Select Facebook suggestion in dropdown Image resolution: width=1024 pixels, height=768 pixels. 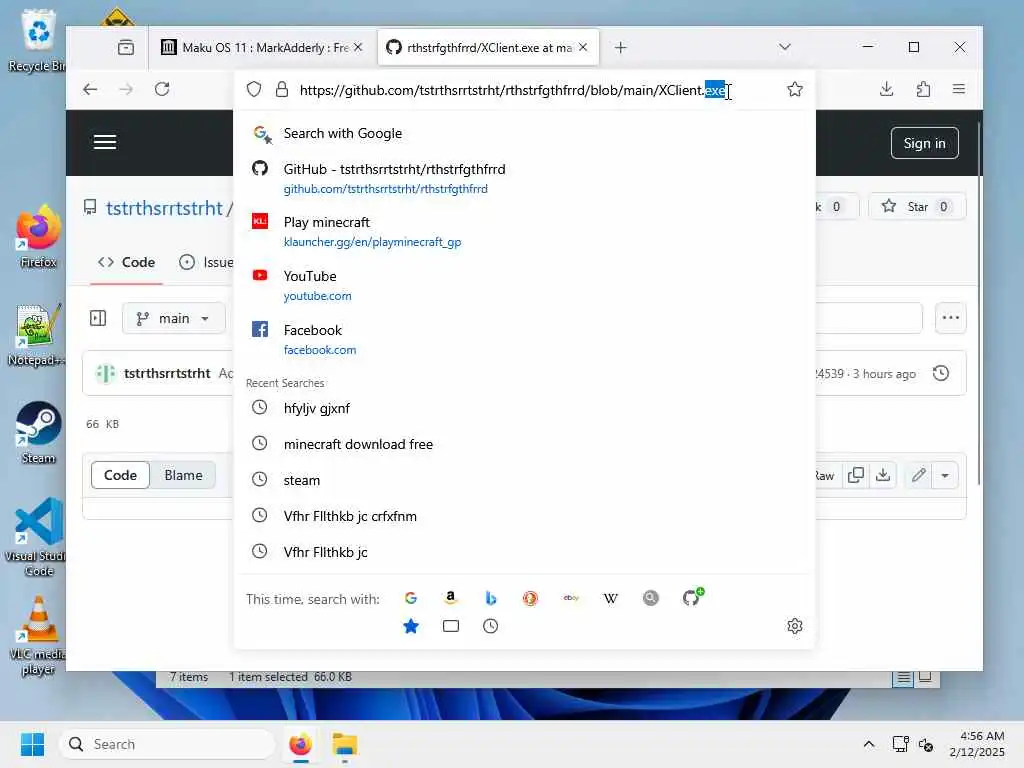524,339
